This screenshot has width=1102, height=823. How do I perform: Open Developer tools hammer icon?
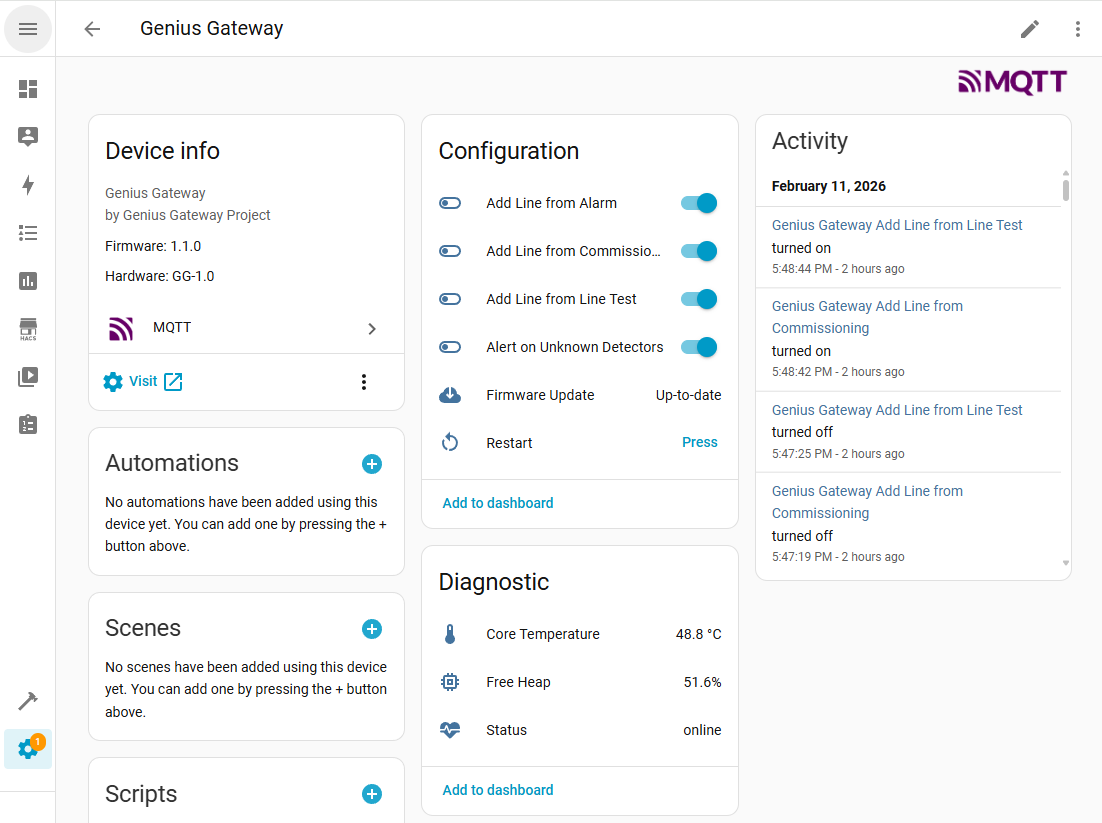pos(28,701)
